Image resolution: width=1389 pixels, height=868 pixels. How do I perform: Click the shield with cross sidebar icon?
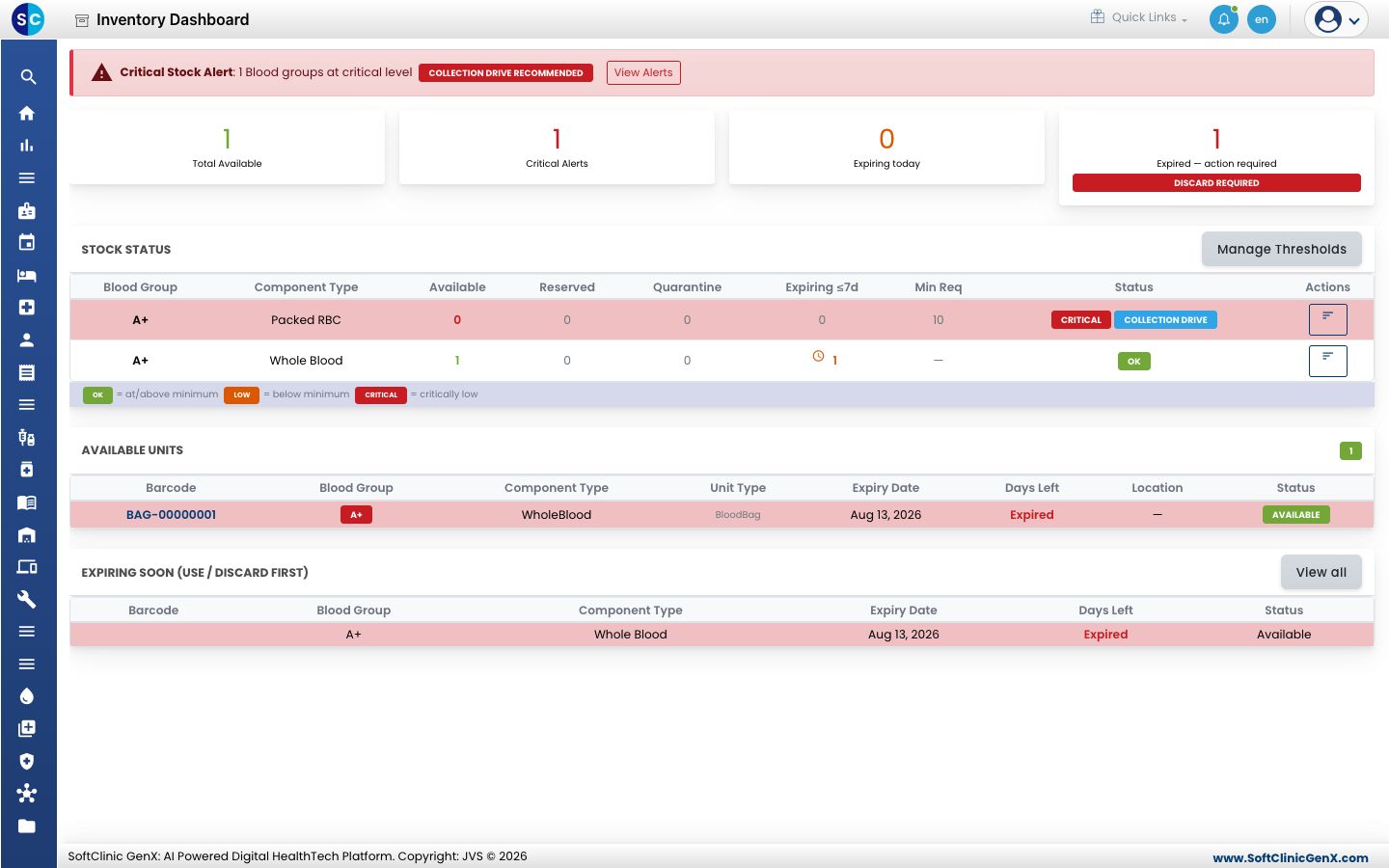[27, 761]
